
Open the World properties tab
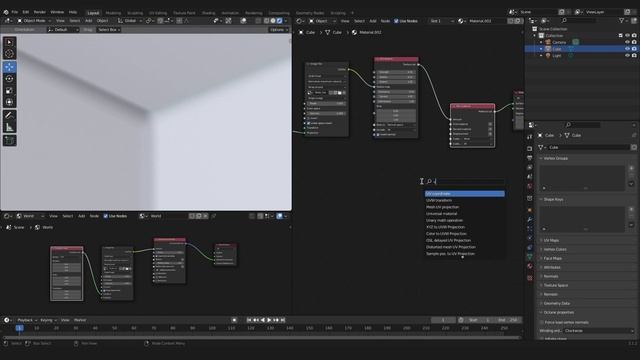click(530, 187)
